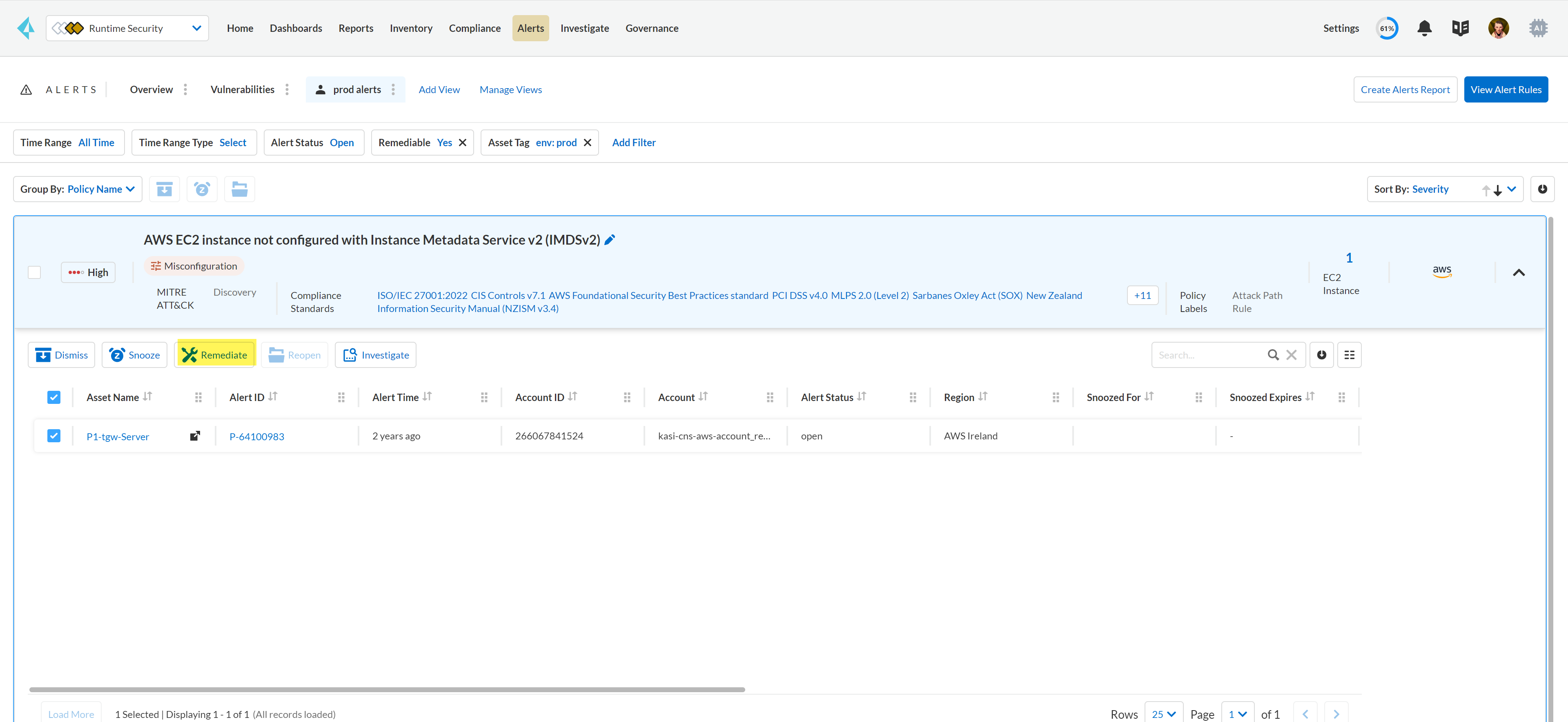
Task: Open the Page number dropdown
Action: coord(1238,714)
